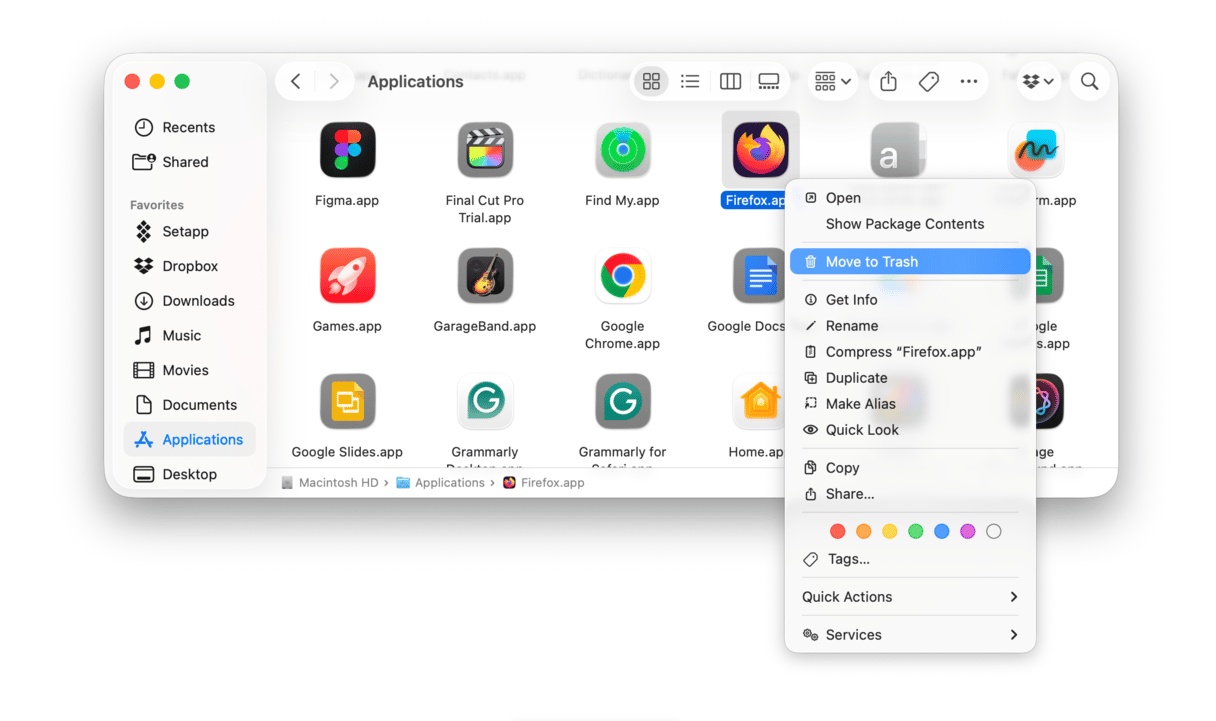The image size is (1216, 721).
Task: Switch to list view
Action: [x=690, y=82]
